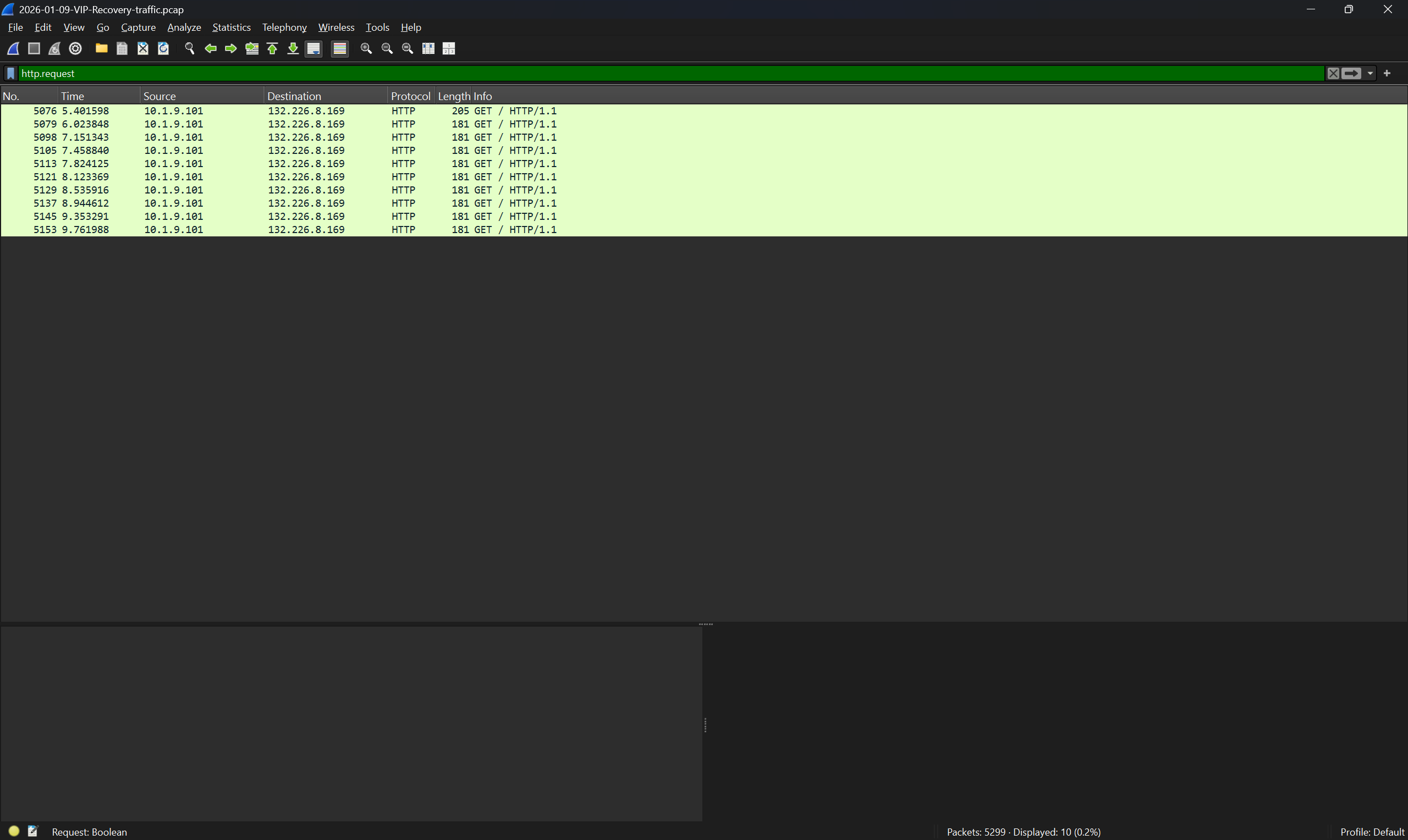Open the Help menu

(410, 27)
